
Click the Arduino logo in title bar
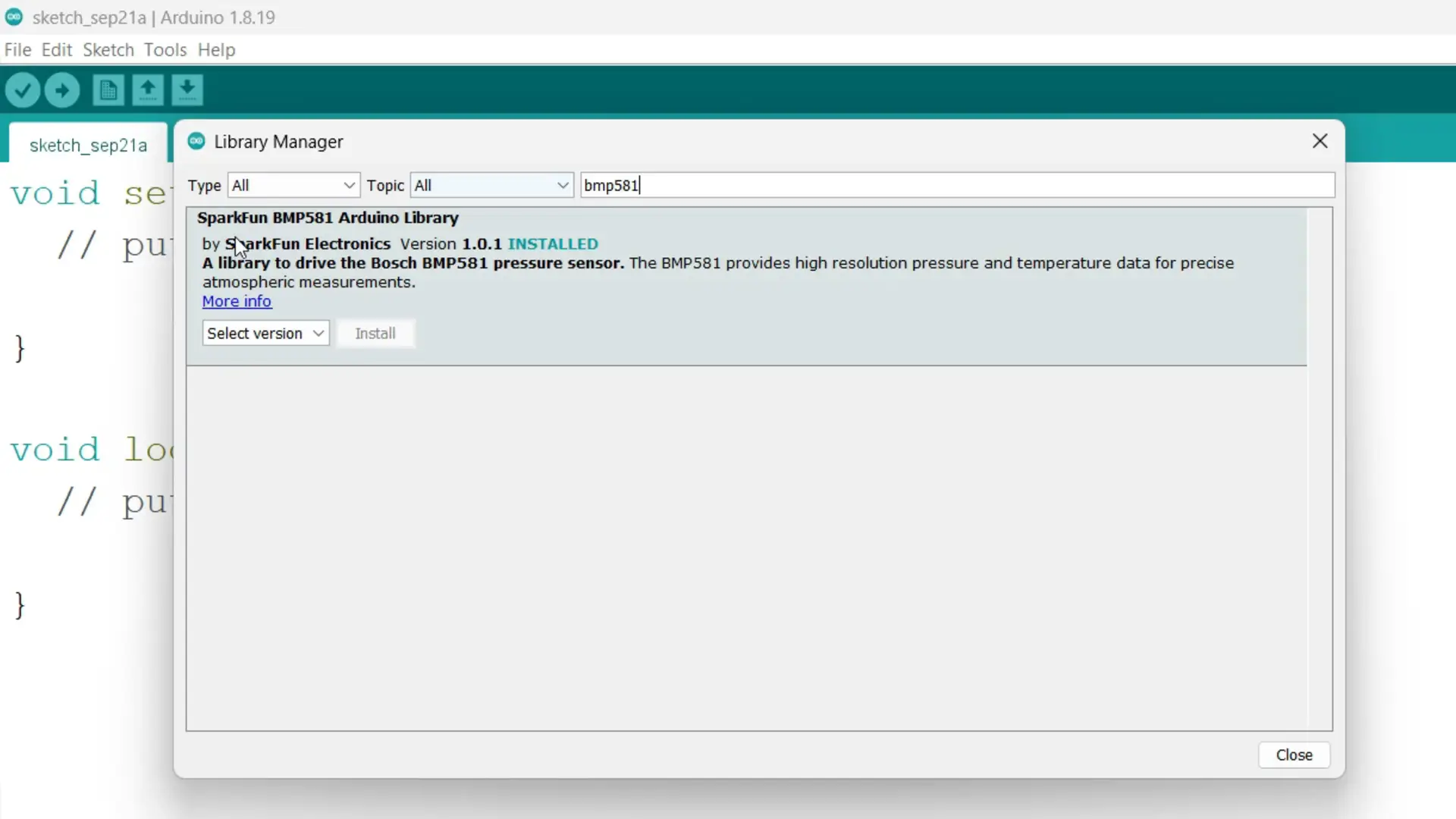coord(14,17)
